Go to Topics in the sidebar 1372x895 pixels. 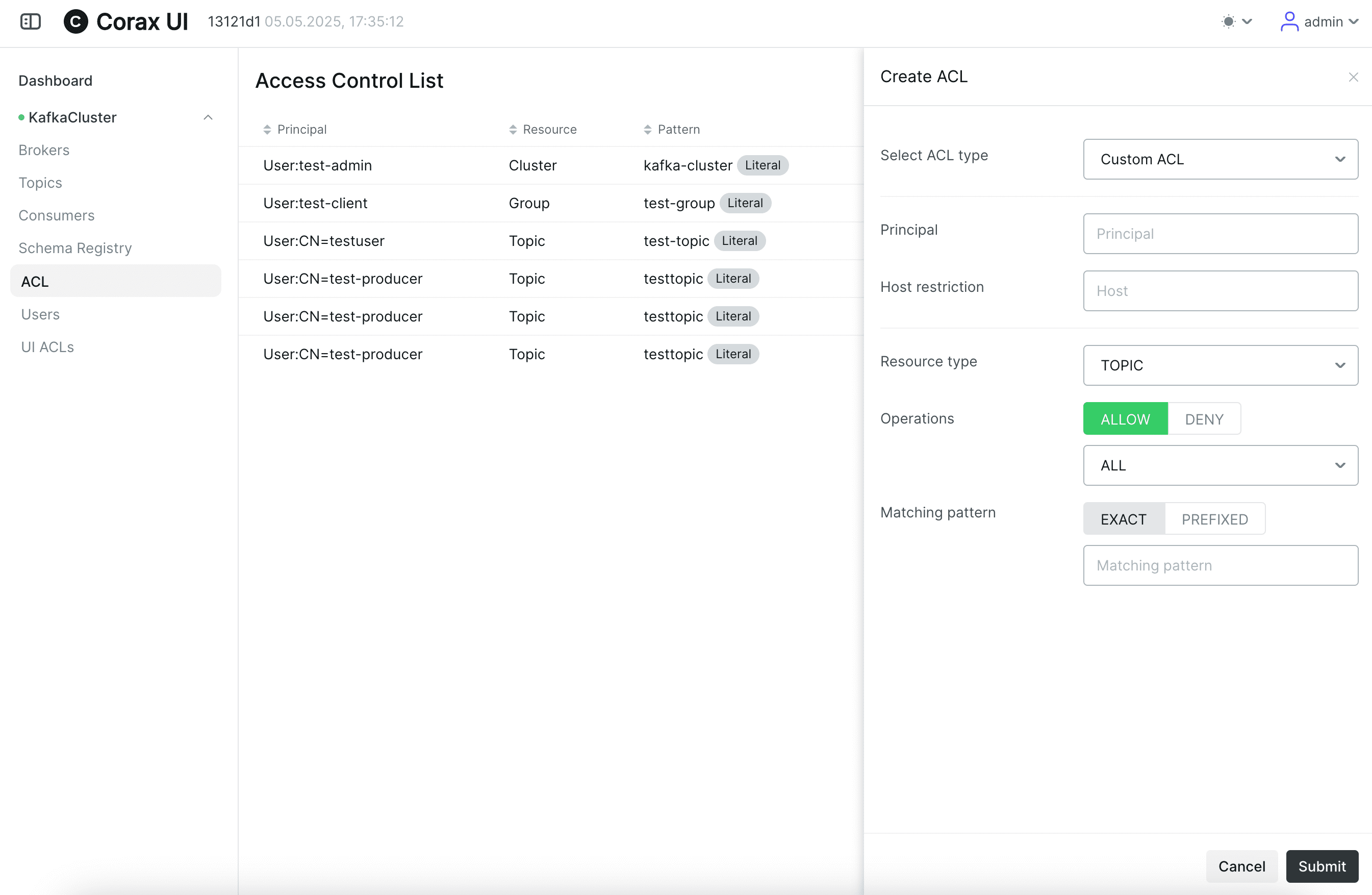(x=40, y=183)
